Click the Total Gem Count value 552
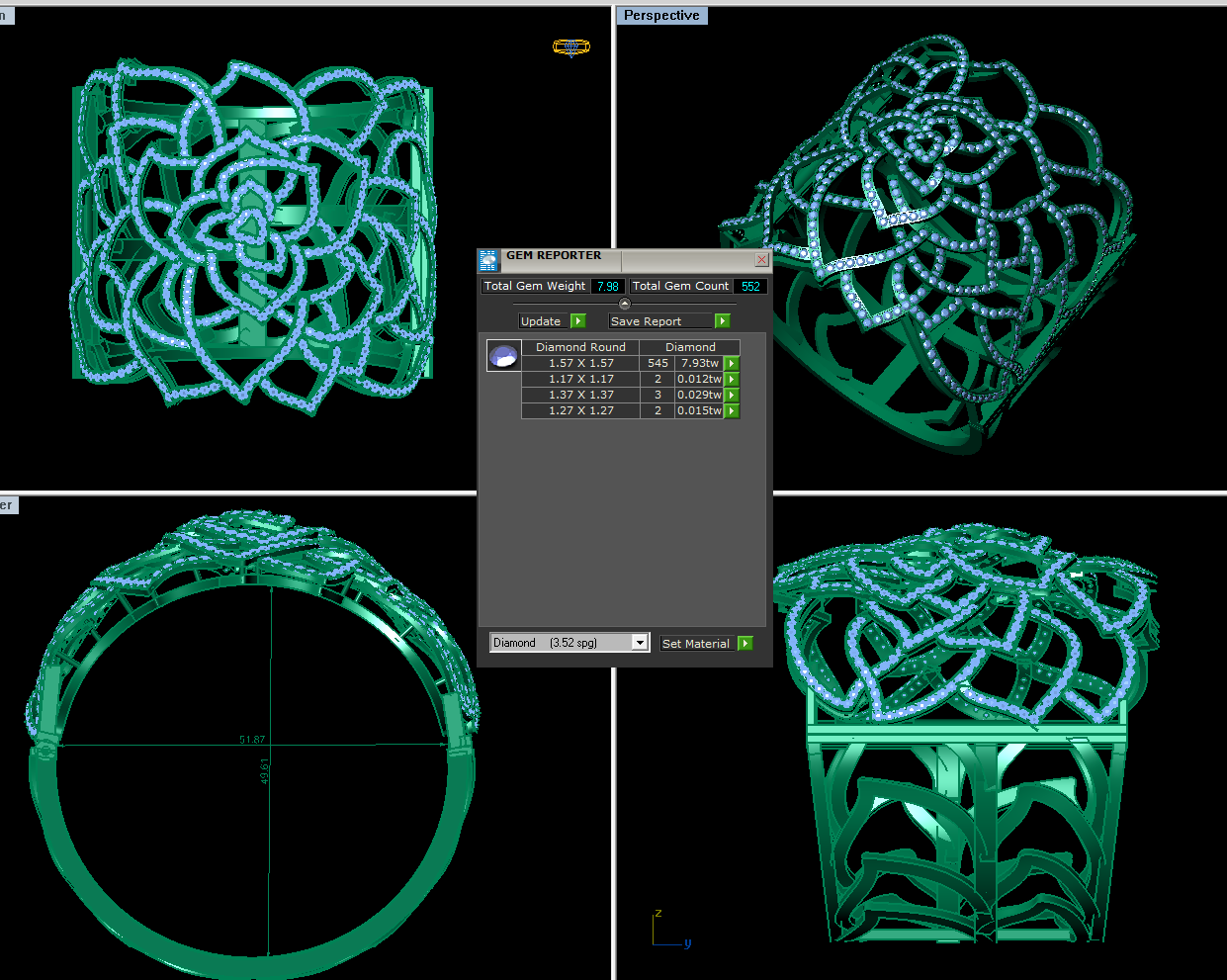The height and width of the screenshot is (980, 1227). click(750, 287)
